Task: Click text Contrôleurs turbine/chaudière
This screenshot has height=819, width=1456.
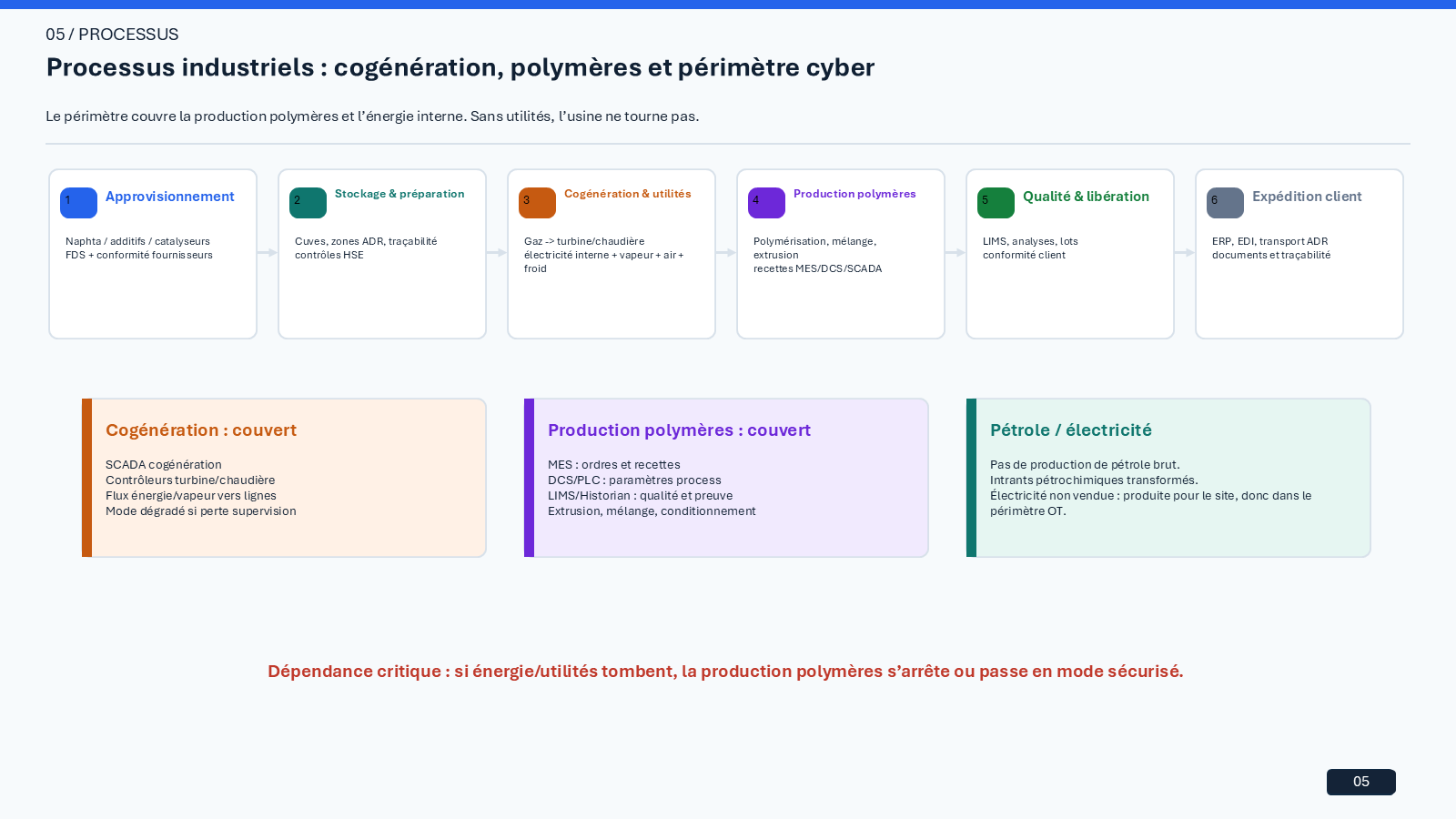Action: tap(190, 480)
